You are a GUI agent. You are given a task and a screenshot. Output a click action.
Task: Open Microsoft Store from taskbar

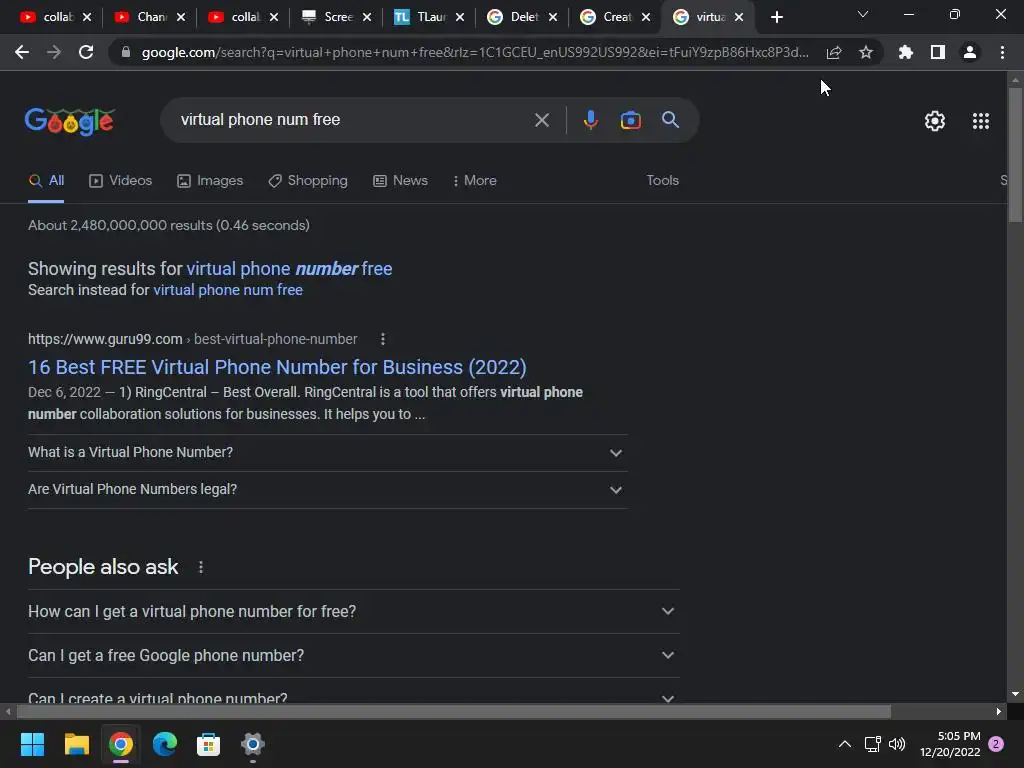click(x=208, y=744)
